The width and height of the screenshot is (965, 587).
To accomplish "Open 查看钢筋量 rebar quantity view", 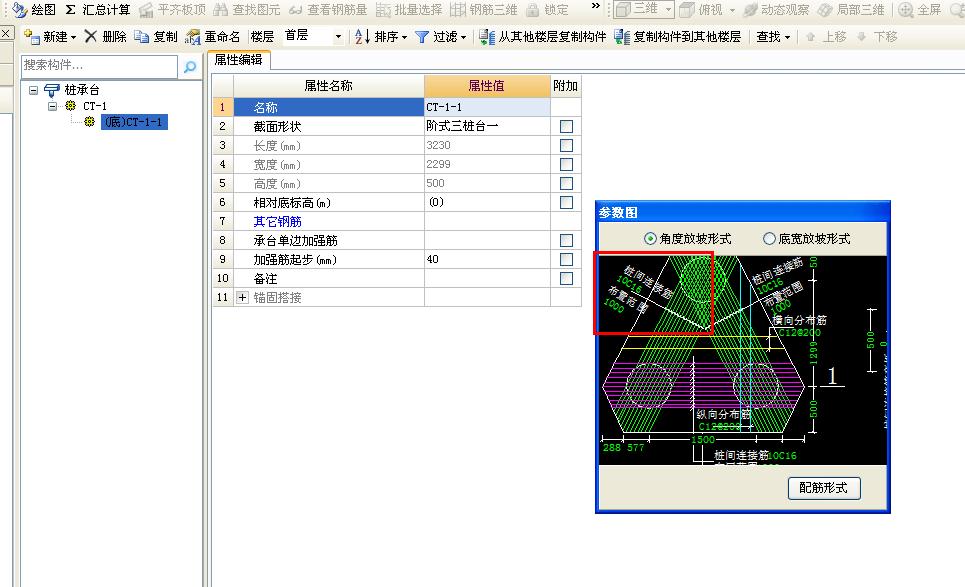I will point(328,10).
